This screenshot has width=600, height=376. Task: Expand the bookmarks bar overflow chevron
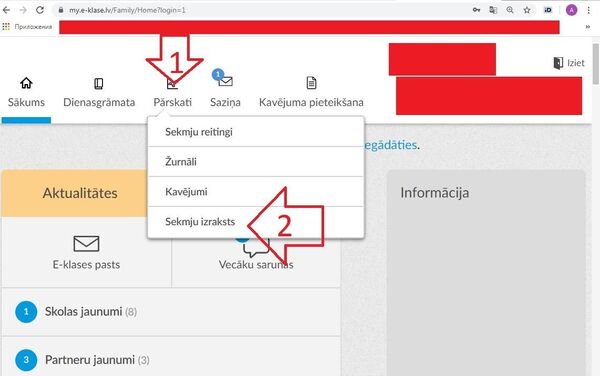pos(588,27)
